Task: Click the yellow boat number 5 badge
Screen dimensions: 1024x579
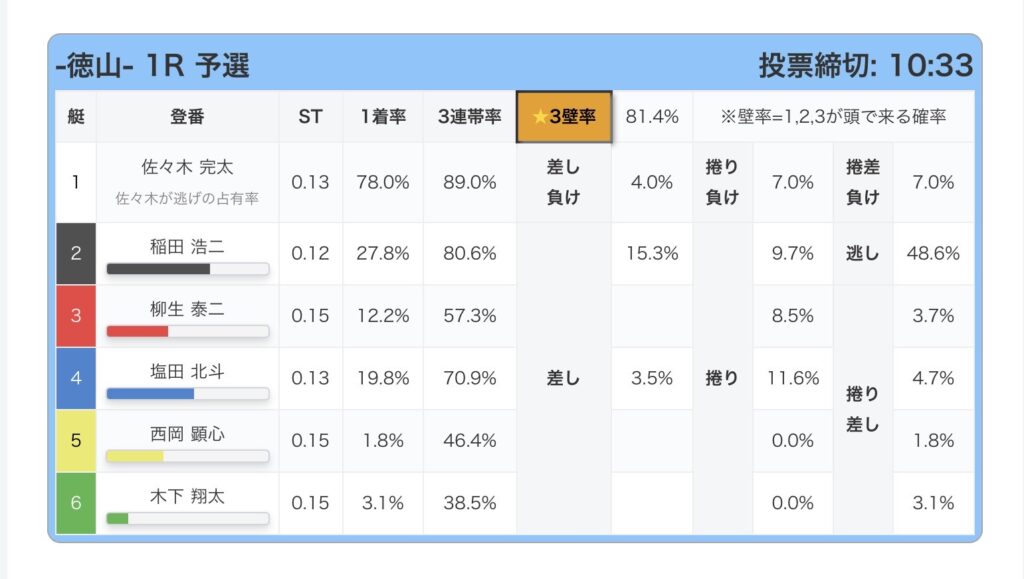Action: pyautogui.click(x=76, y=440)
